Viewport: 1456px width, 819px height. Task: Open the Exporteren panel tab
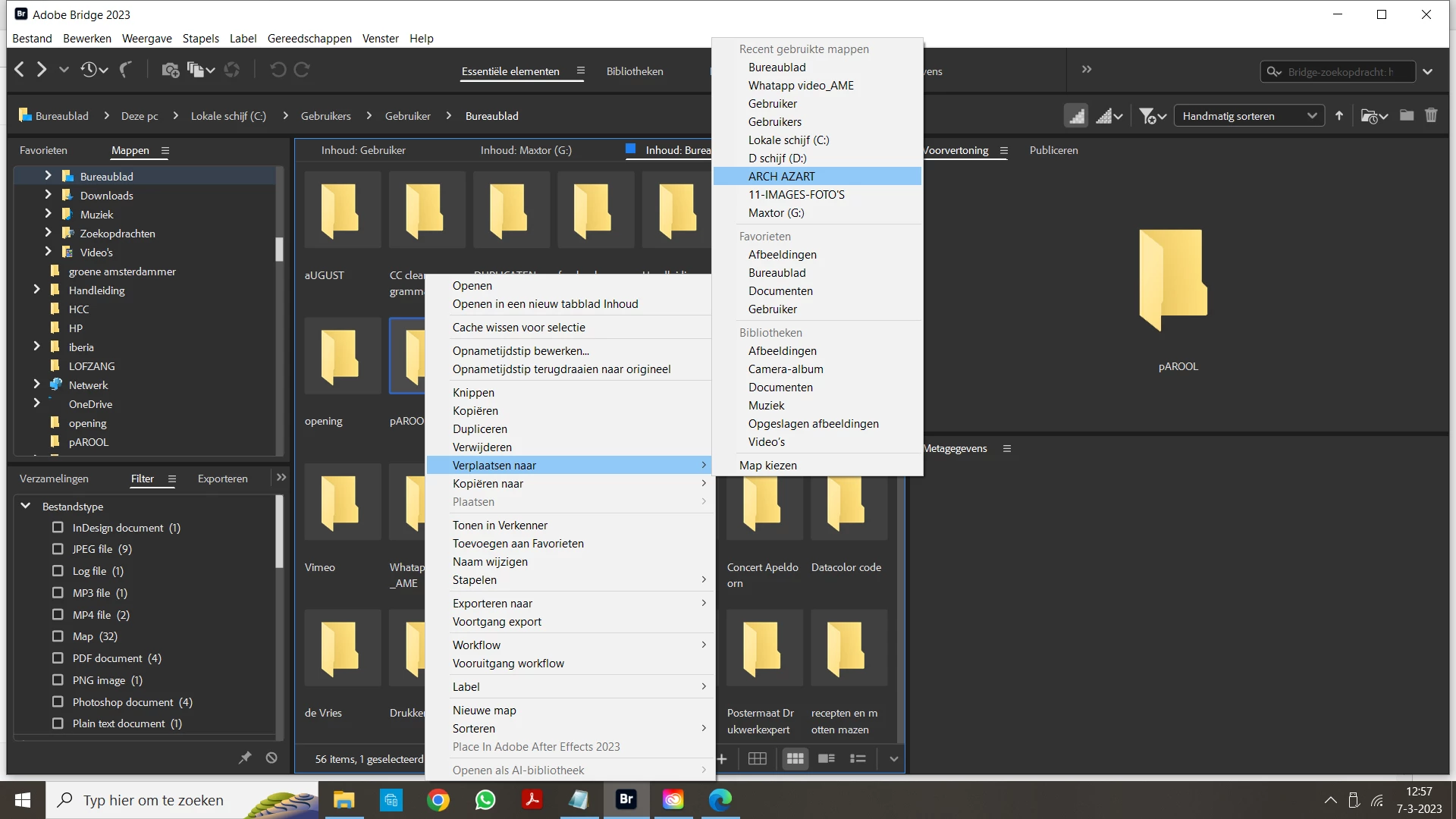[x=222, y=479]
